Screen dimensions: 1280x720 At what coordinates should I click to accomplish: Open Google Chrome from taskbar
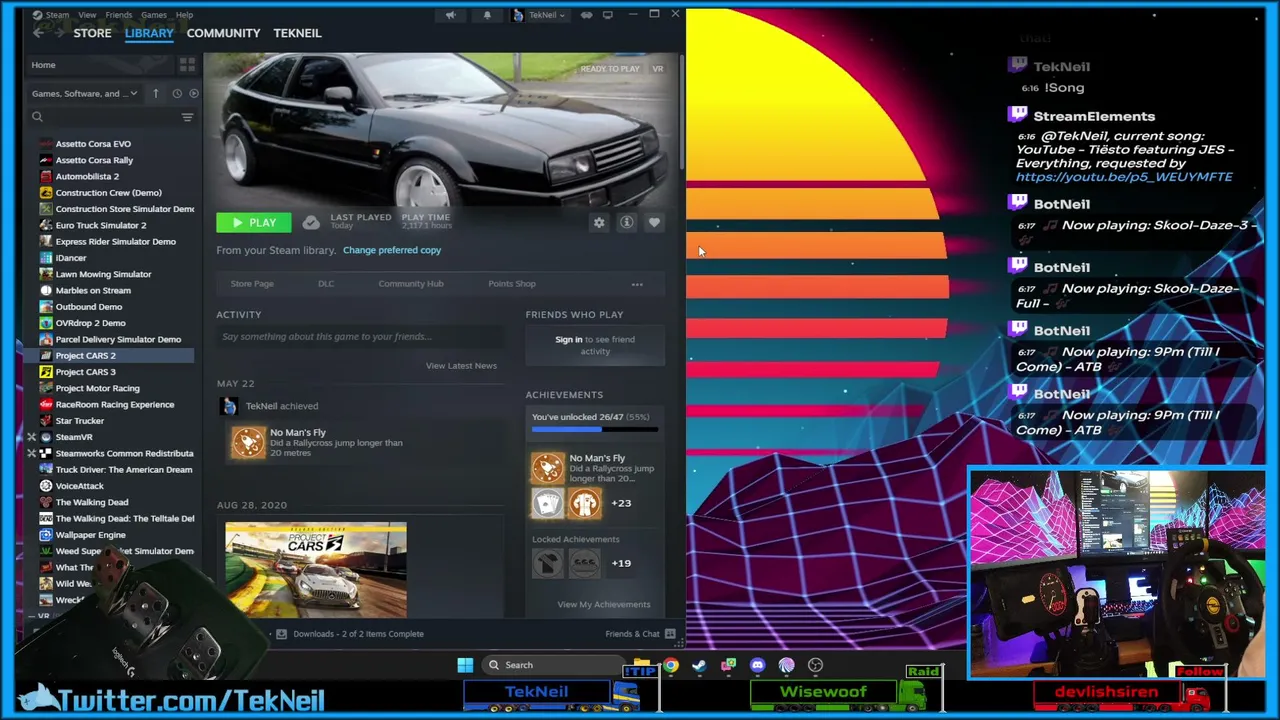(671, 665)
